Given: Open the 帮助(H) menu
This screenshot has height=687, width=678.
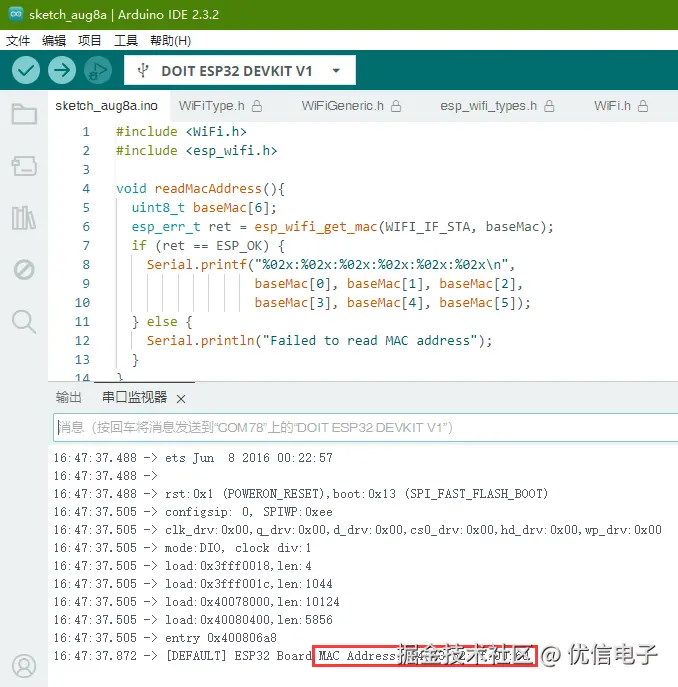Looking at the screenshot, I should [x=170, y=41].
